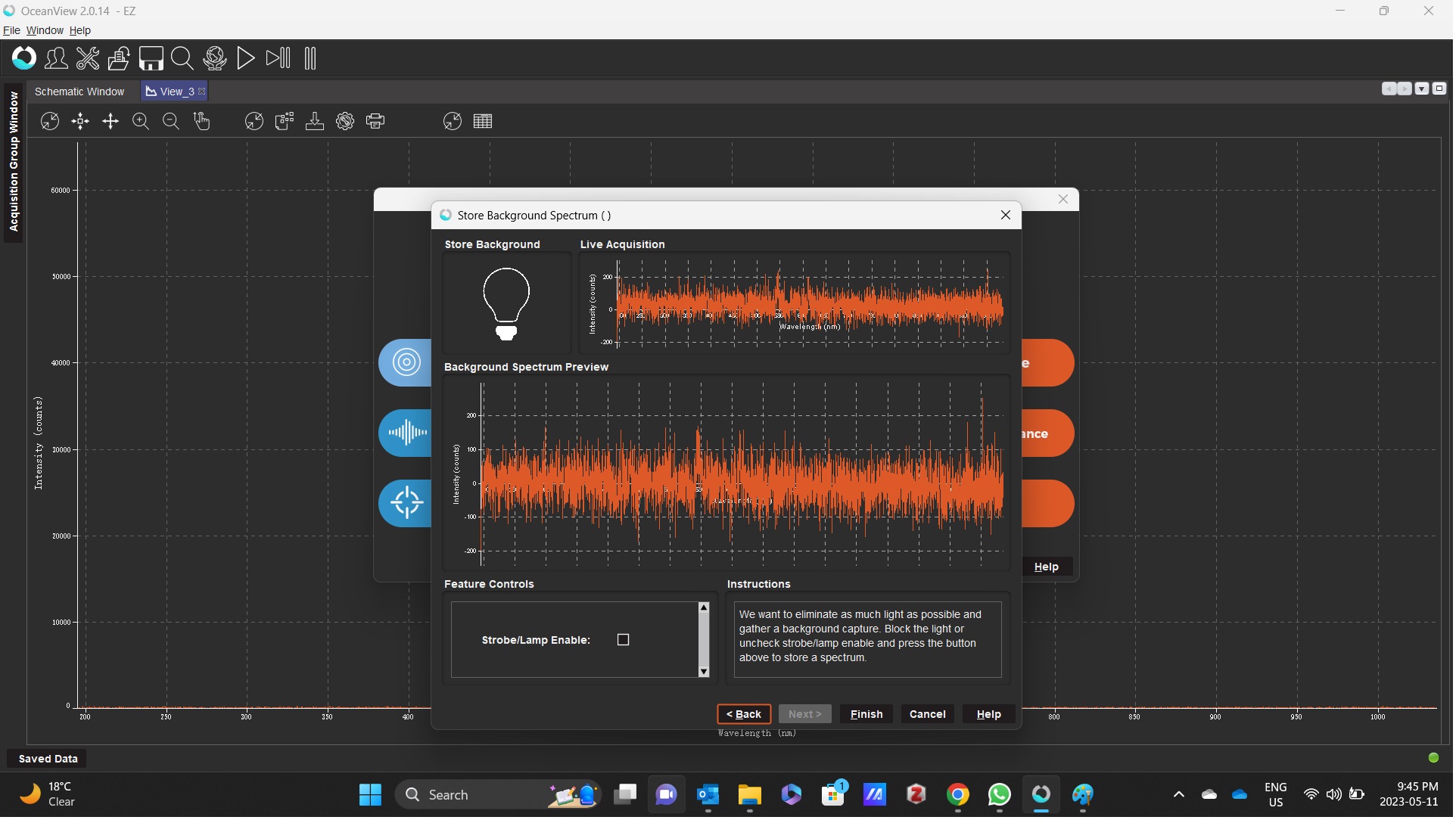Click the play acquisition button

[246, 58]
